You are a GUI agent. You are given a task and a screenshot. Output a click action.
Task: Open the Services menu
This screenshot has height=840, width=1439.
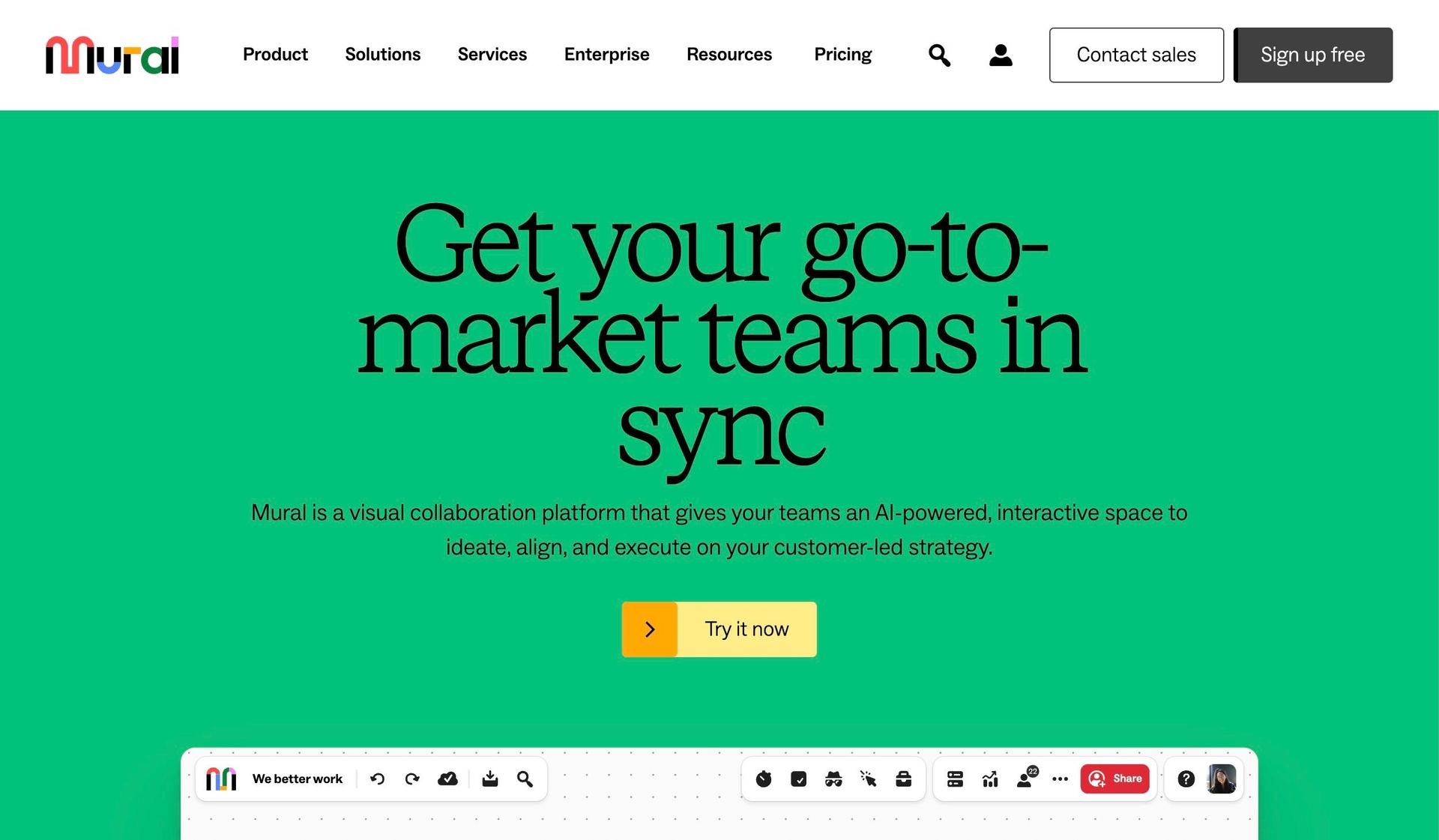pyautogui.click(x=492, y=55)
